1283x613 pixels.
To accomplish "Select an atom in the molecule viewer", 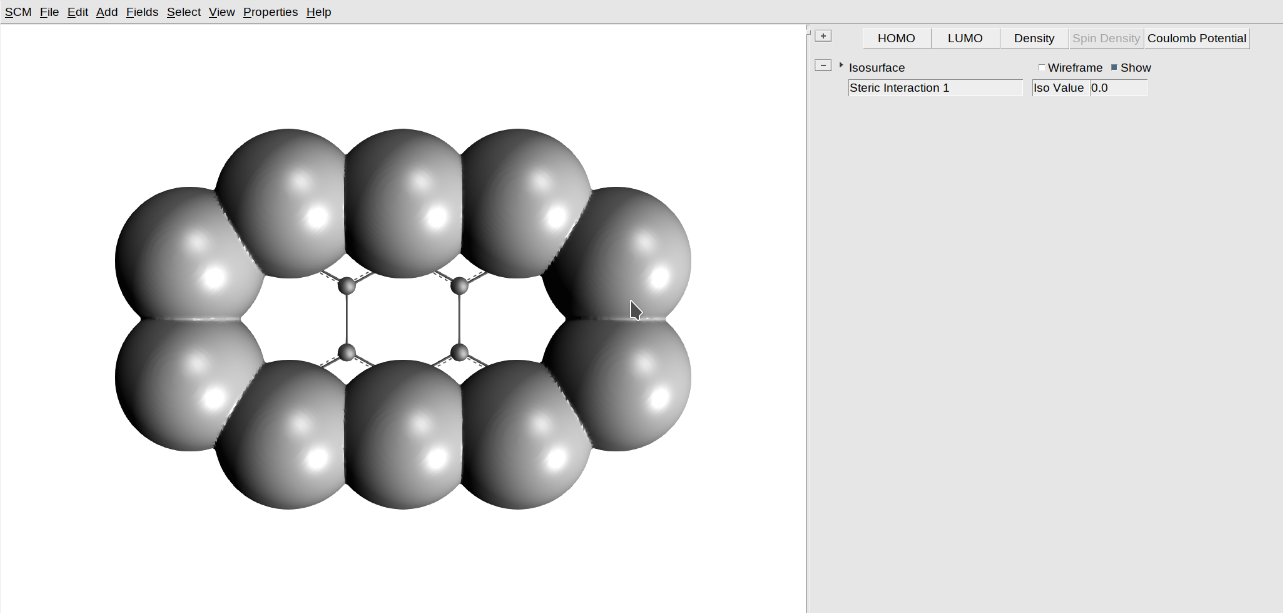I will pyautogui.click(x=348, y=287).
